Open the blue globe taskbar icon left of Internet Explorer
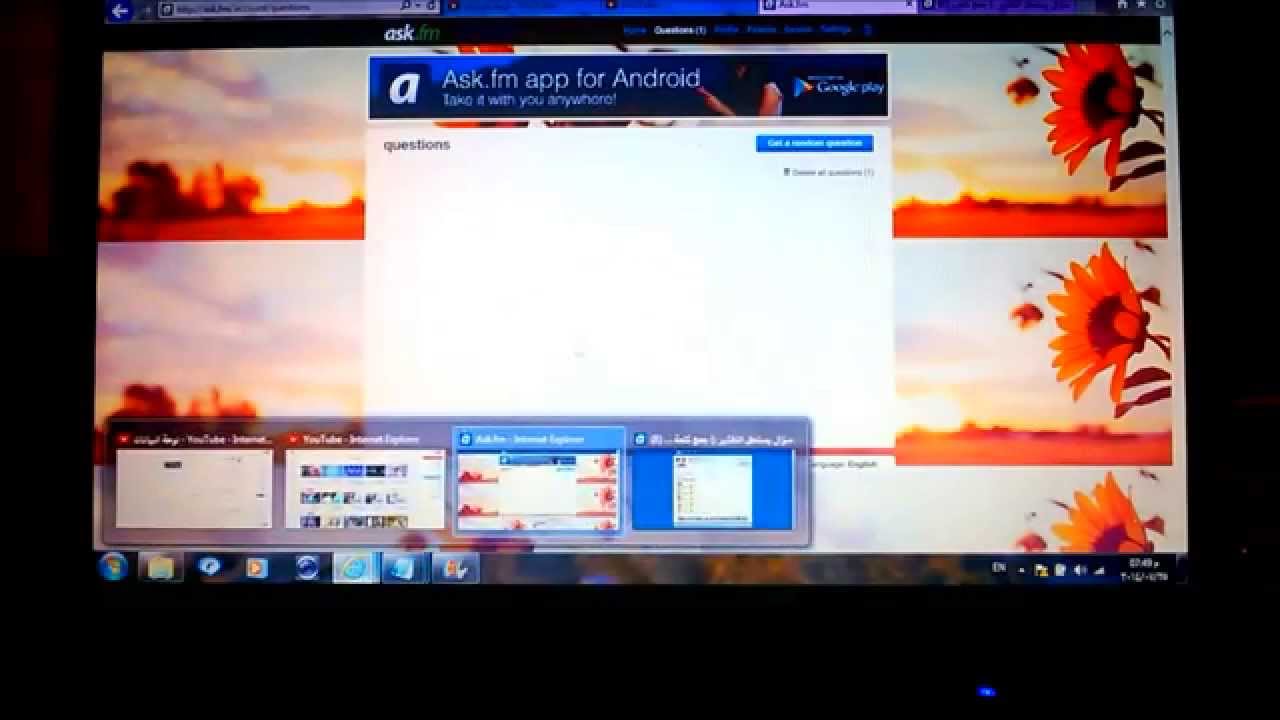 point(307,567)
